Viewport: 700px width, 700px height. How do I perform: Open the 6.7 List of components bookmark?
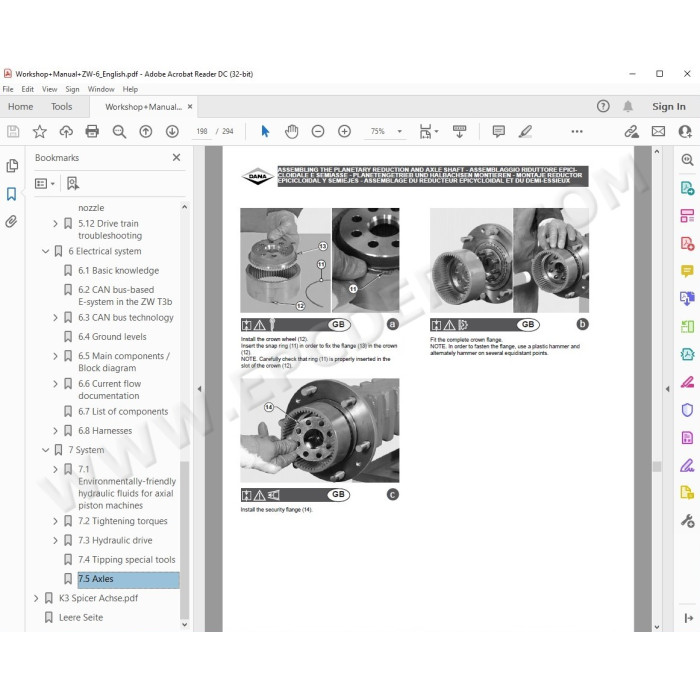(123, 412)
